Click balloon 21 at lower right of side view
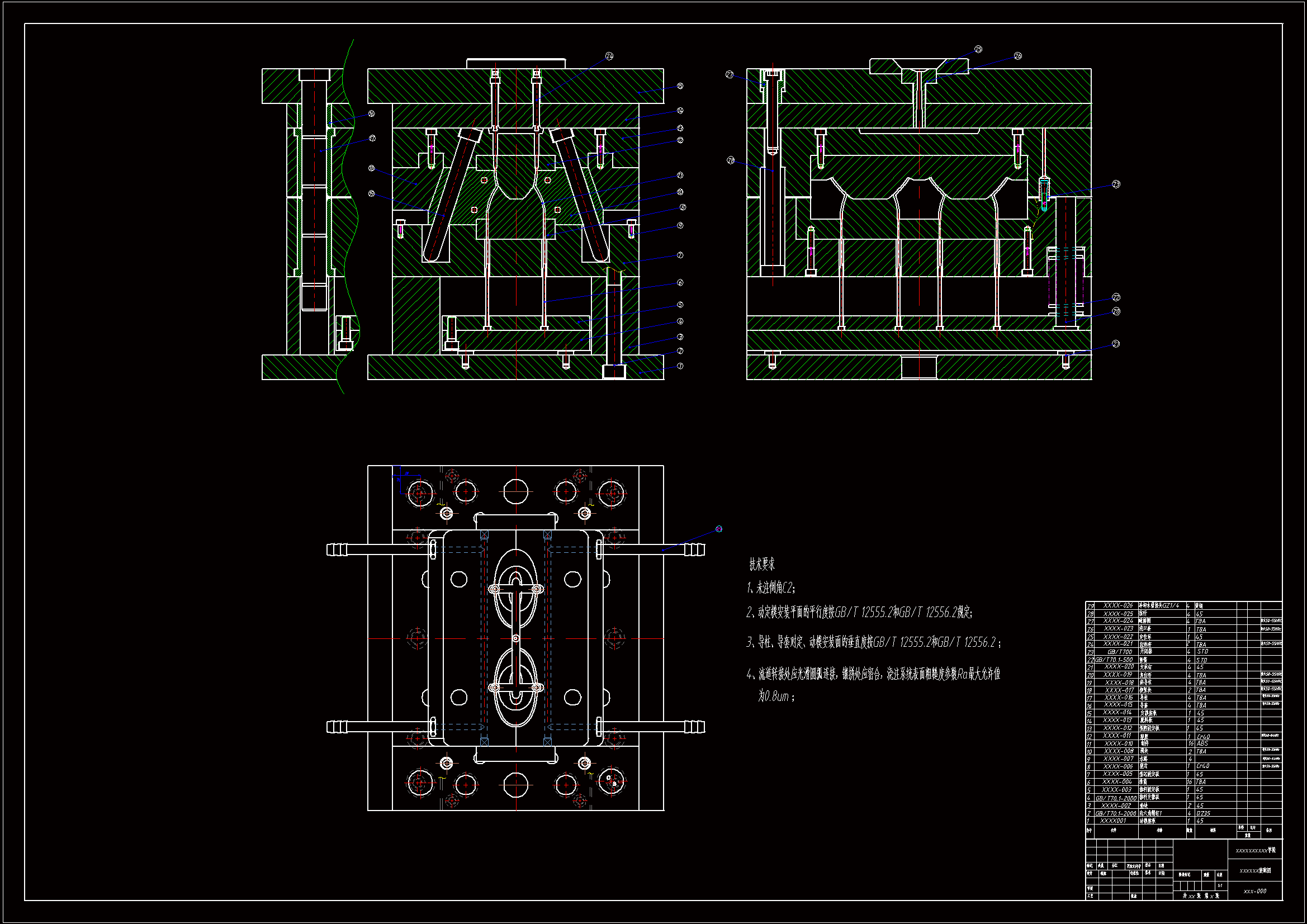Screen dimensions: 1307x924 coord(1116,344)
